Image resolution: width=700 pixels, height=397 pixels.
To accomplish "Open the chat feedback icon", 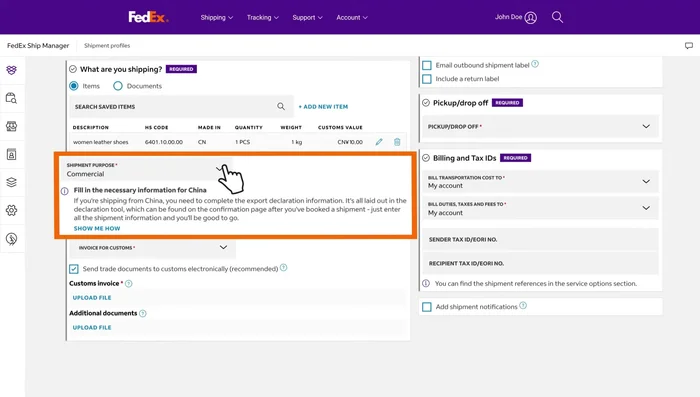I will point(689,46).
